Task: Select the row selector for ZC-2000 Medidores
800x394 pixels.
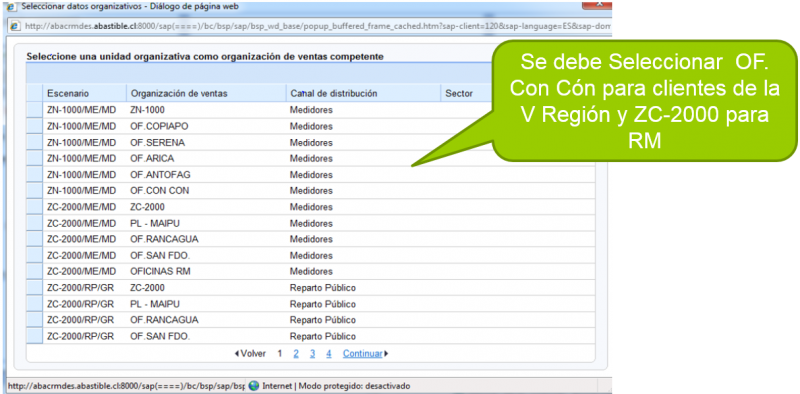Action: coord(35,207)
